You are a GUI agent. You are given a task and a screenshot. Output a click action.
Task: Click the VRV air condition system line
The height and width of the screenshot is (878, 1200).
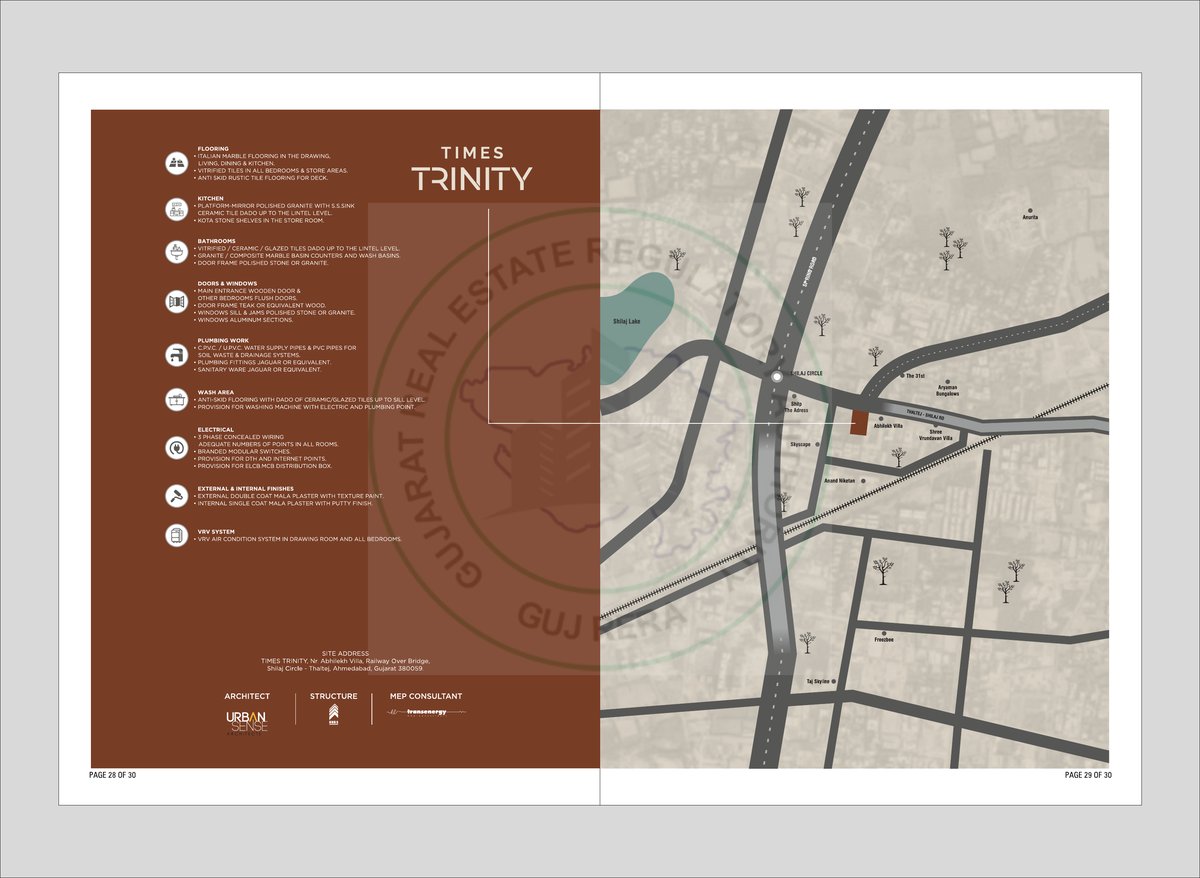tap(298, 539)
